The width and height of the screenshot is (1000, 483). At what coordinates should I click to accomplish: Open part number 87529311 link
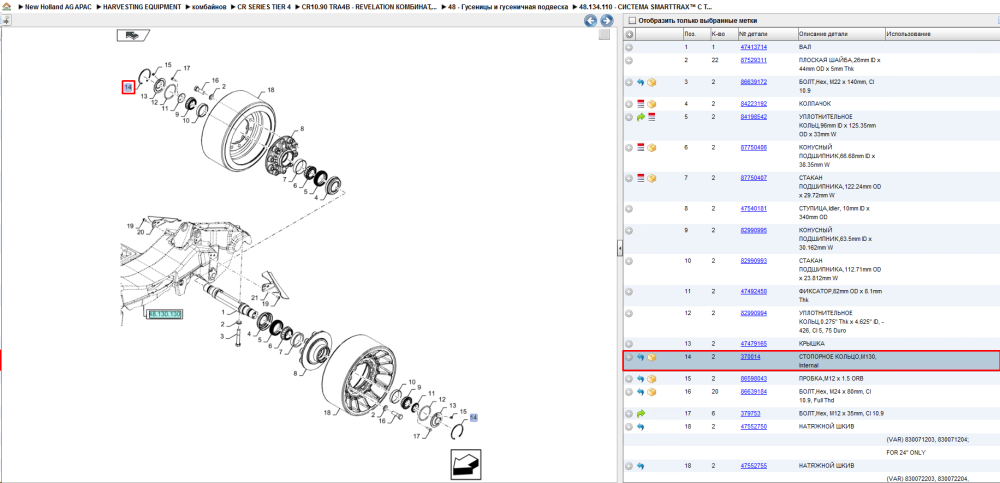coord(753,60)
